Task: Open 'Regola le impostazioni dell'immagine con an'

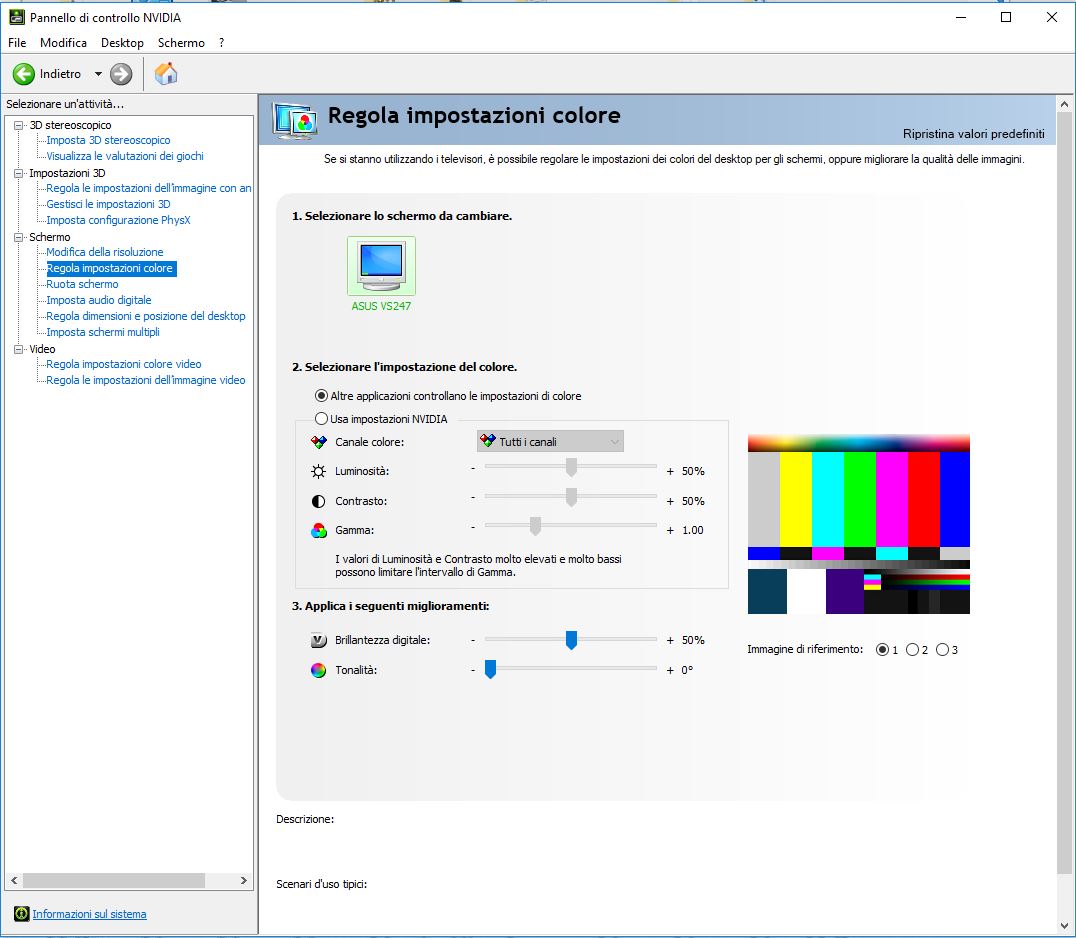Action: [149, 188]
